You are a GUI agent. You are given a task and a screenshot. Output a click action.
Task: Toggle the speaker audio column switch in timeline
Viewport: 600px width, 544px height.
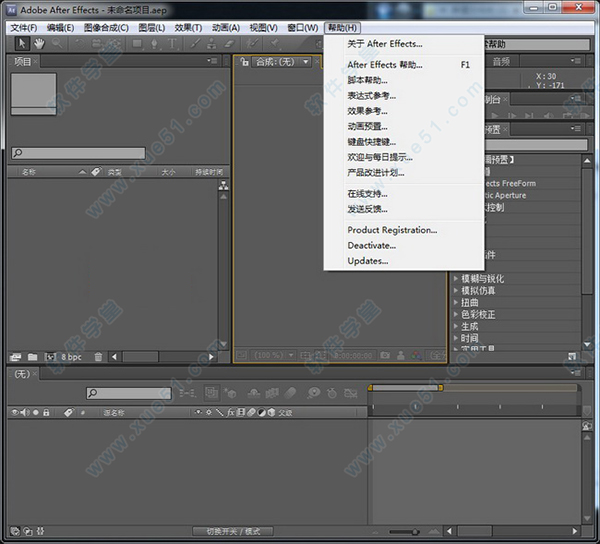(25, 412)
